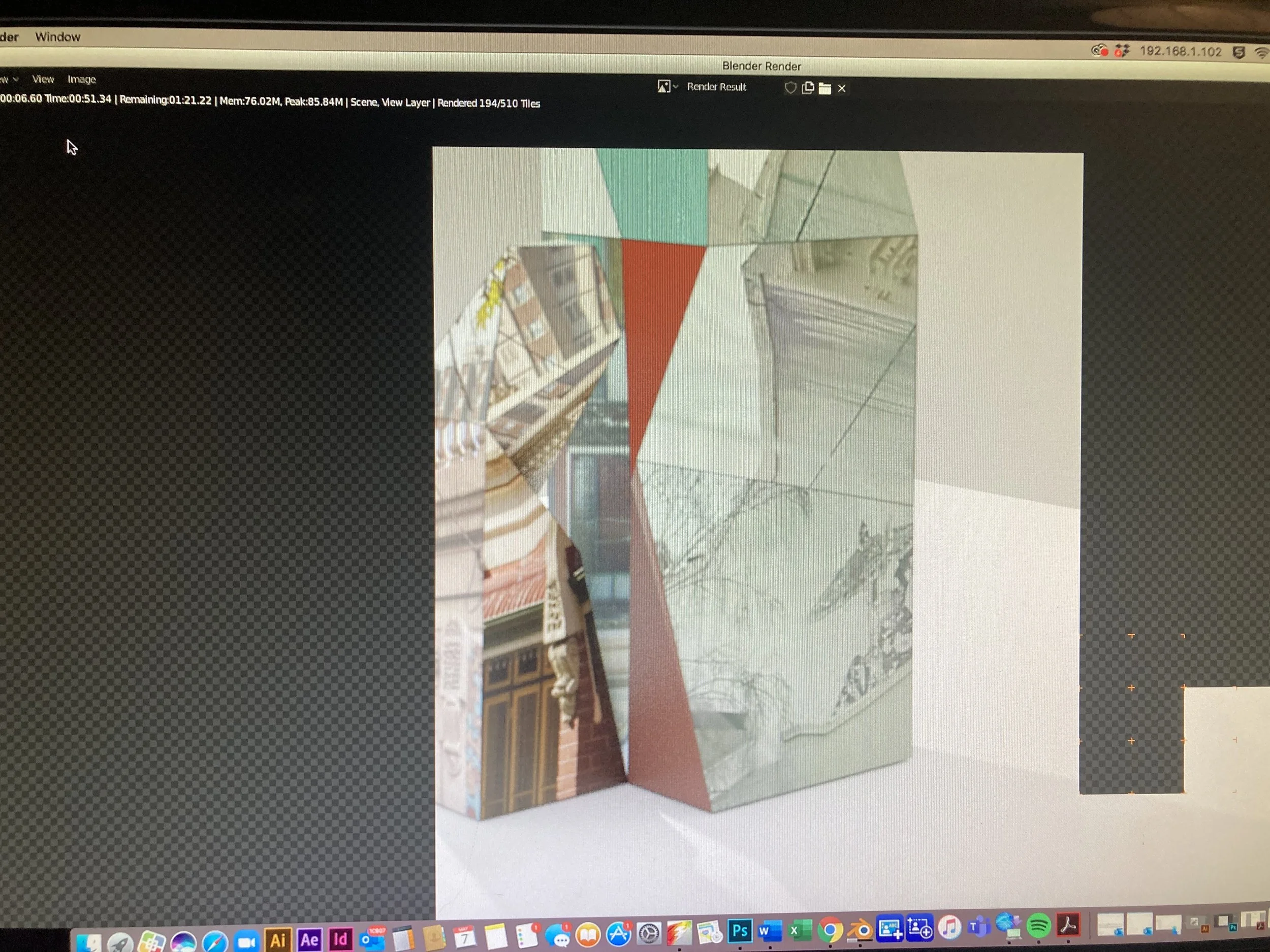Open the Image menu
1270x952 pixels.
[81, 79]
